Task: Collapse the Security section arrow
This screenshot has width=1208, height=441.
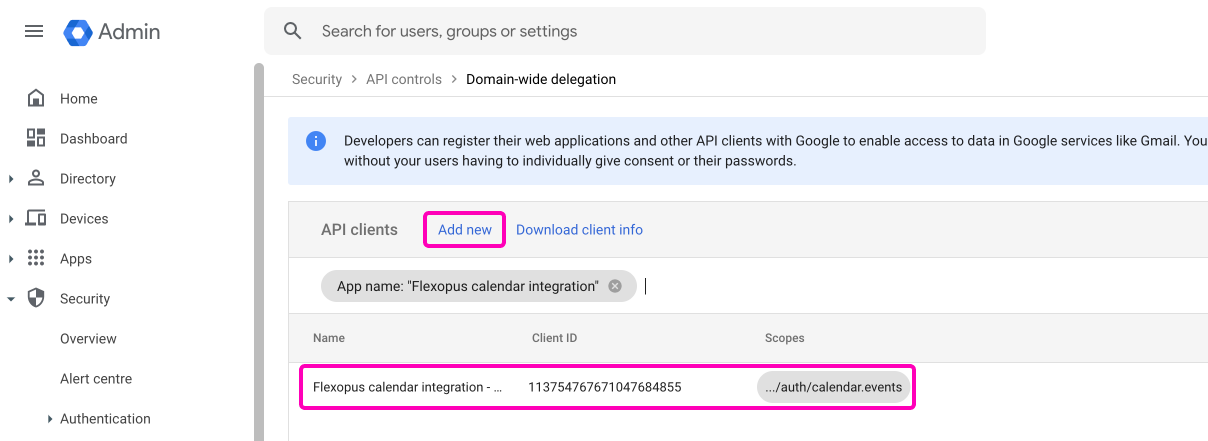Action: point(11,299)
